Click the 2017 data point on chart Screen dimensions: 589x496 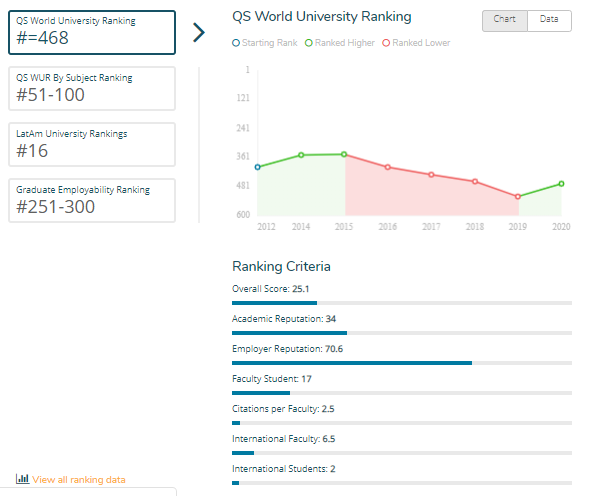click(x=431, y=175)
